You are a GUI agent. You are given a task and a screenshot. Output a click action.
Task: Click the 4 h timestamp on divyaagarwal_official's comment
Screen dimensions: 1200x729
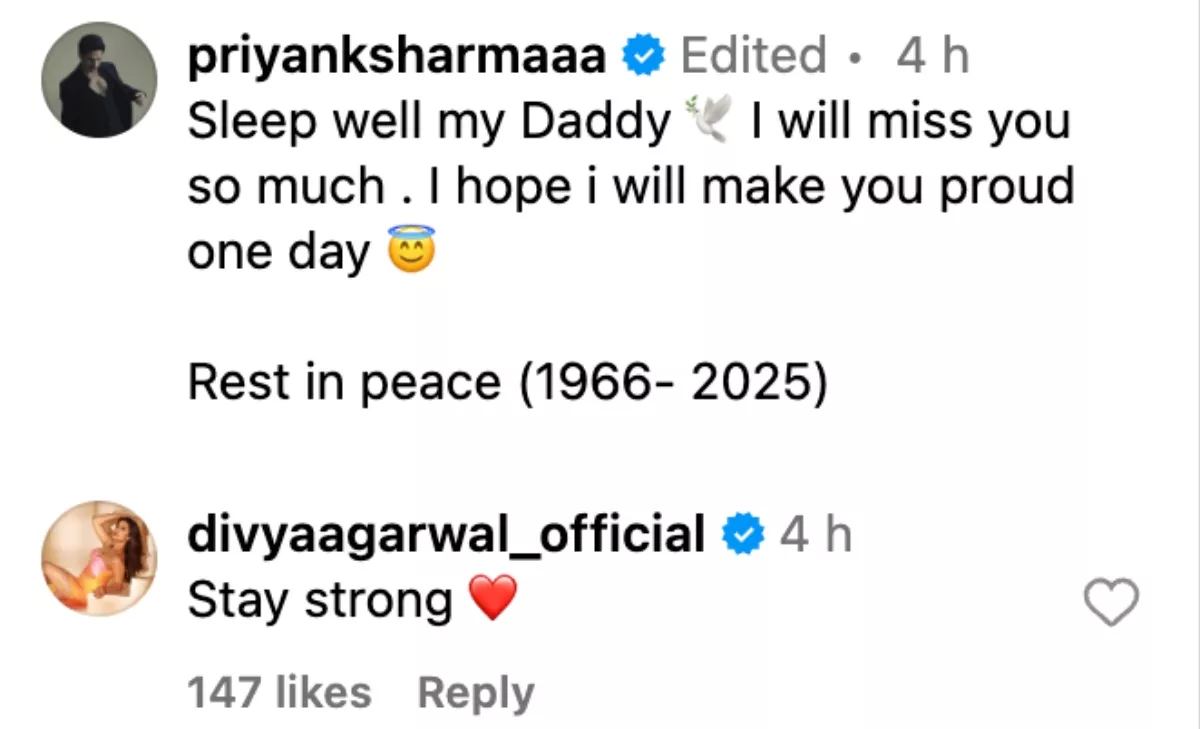pyautogui.click(x=816, y=536)
